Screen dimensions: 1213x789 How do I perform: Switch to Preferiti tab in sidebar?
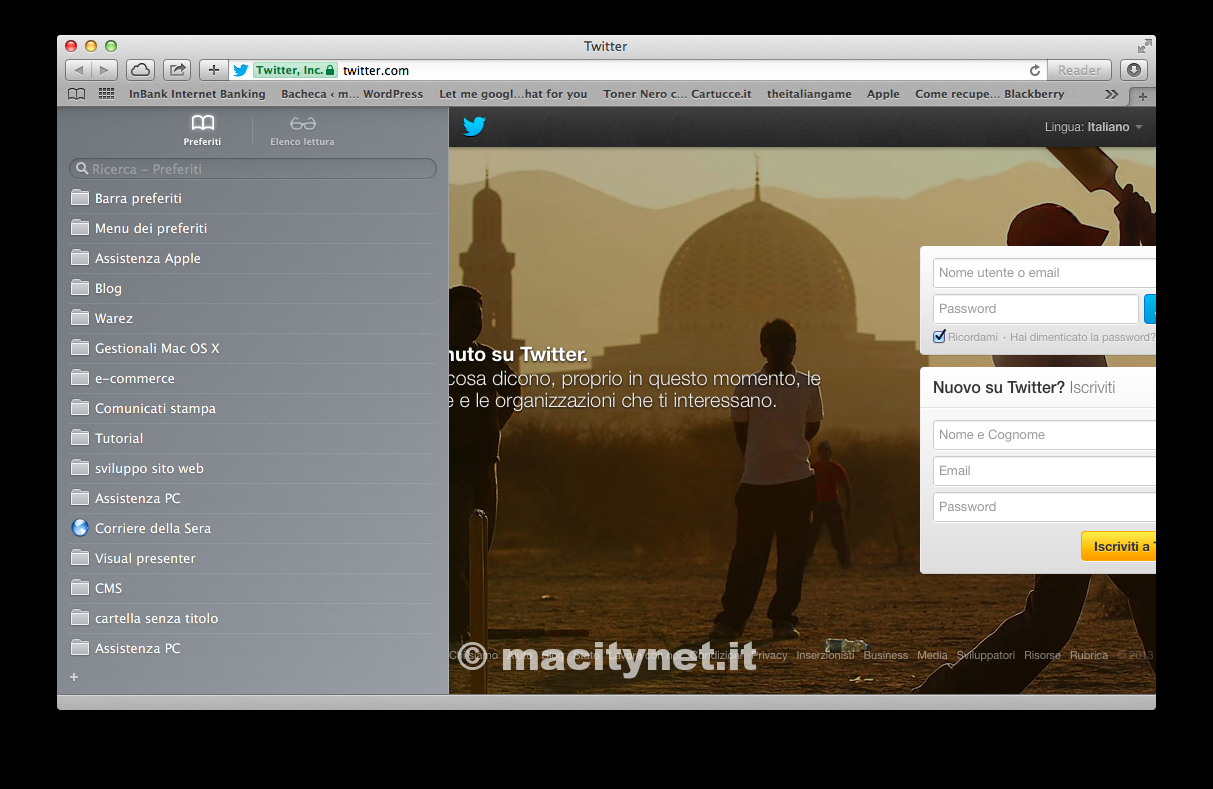[x=202, y=130]
